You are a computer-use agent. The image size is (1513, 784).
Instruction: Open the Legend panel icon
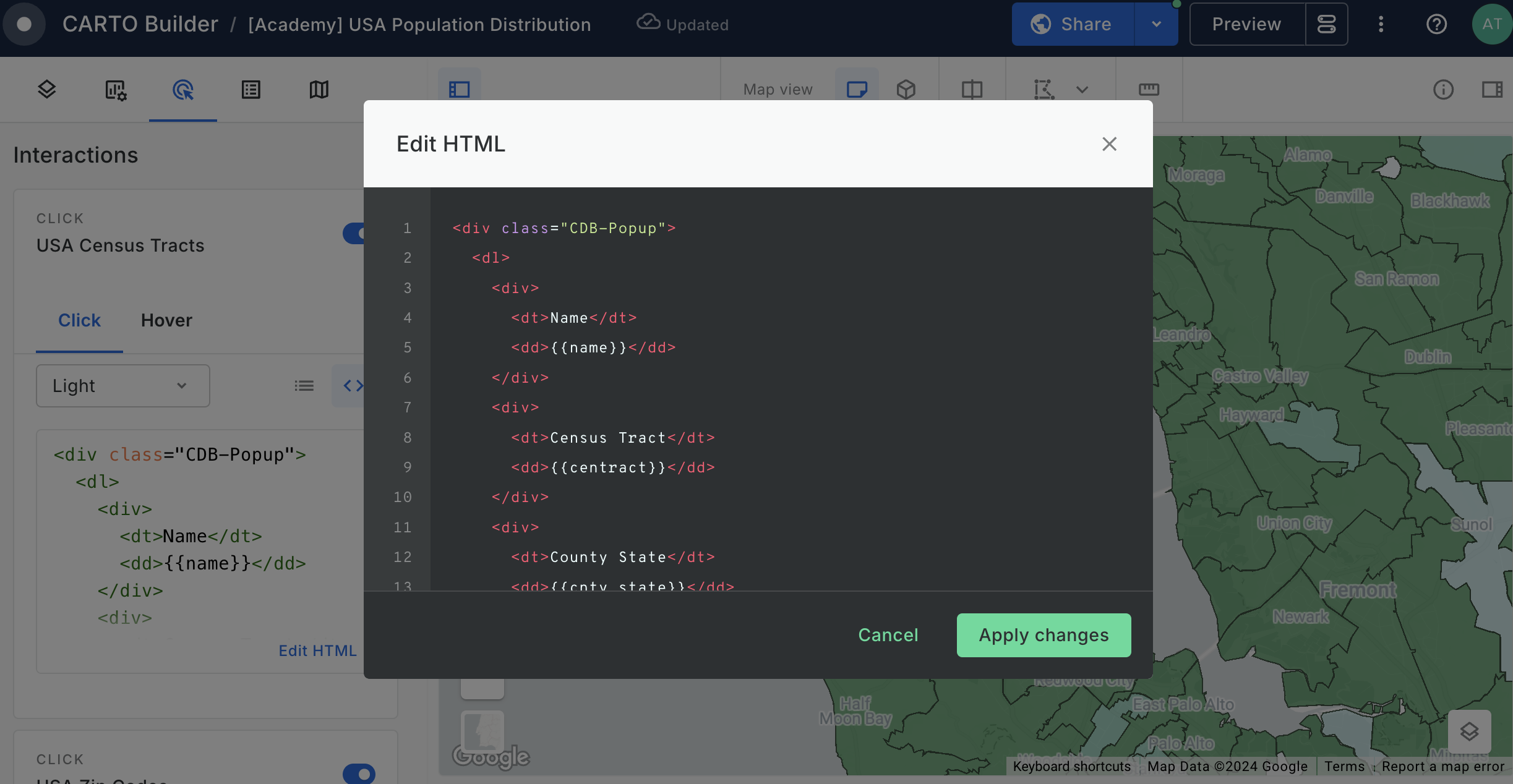[251, 90]
